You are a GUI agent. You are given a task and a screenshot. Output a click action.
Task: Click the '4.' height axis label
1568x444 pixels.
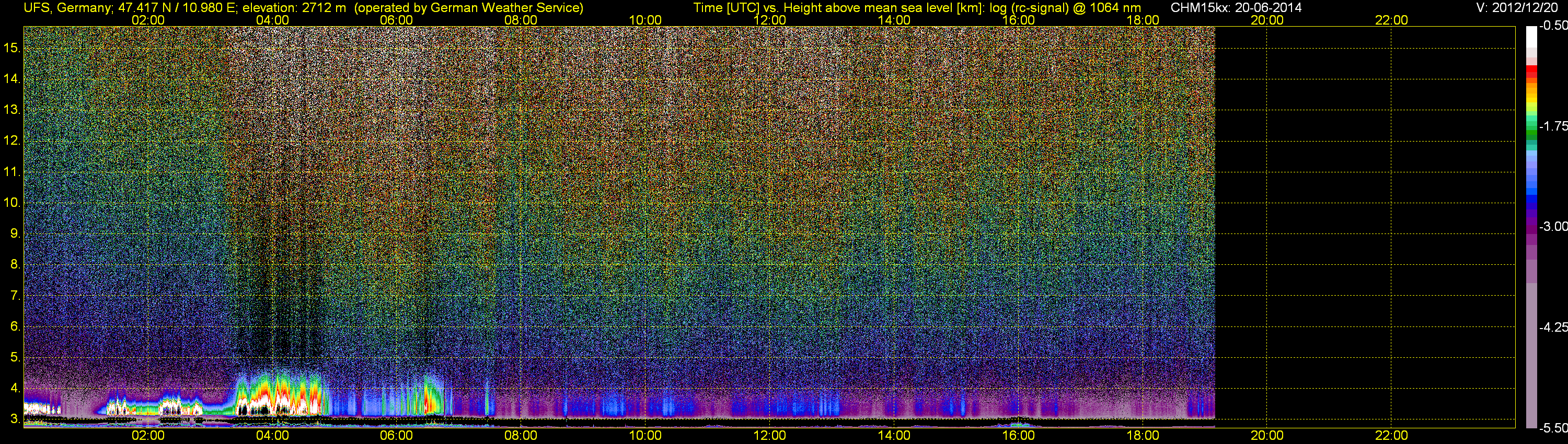tap(15, 388)
